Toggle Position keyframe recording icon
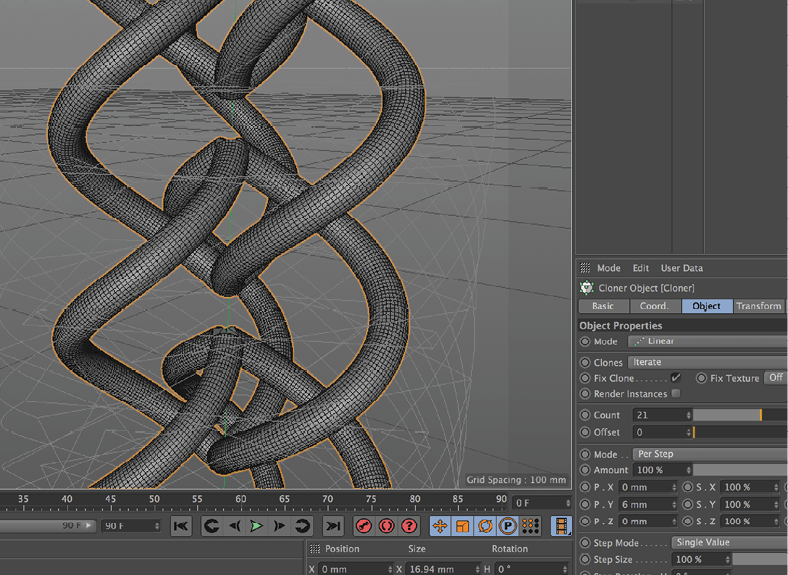Viewport: 788px width, 575px height. click(439, 526)
